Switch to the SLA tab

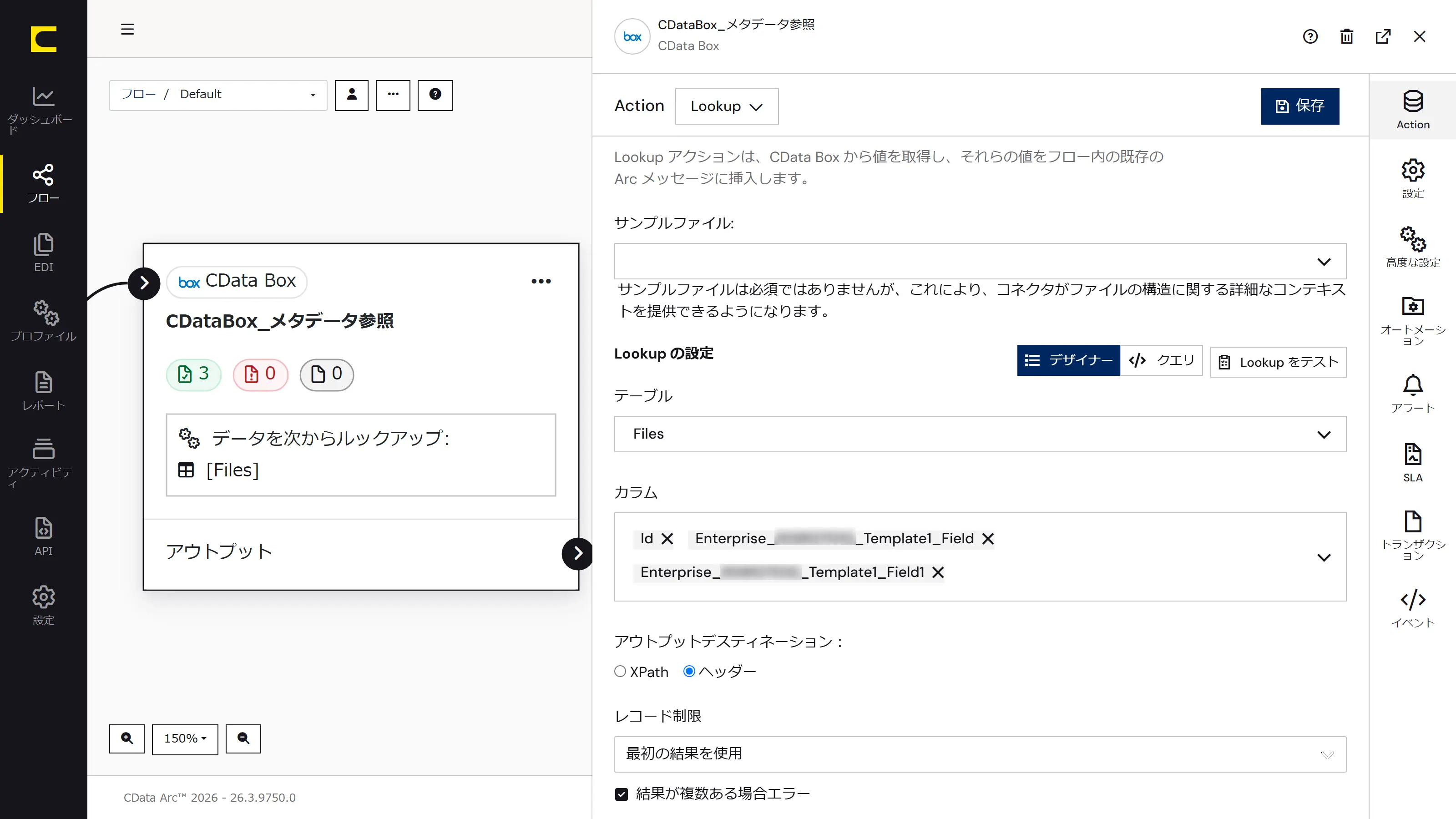1412,462
